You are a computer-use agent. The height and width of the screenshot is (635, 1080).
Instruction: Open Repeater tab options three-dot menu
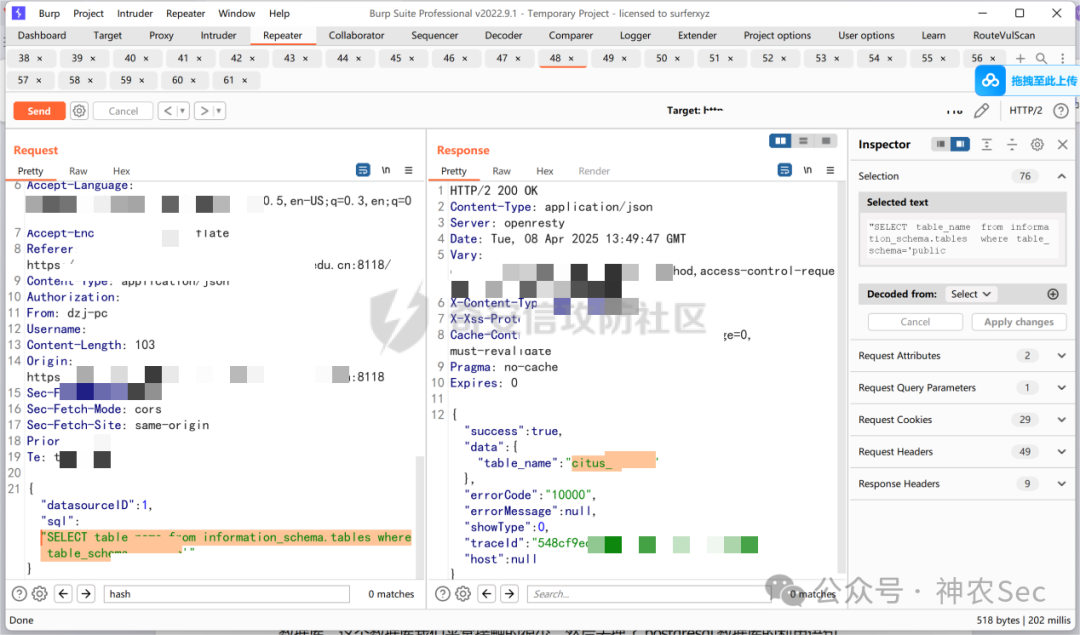pos(1063,59)
